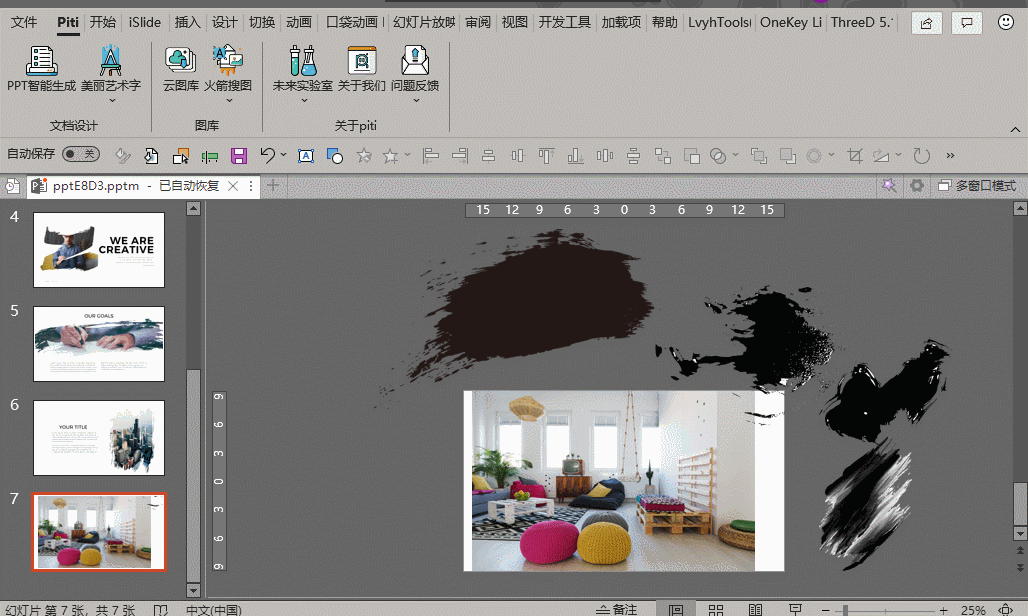This screenshot has height=616, width=1028.
Task: Click the share icon at top right
Action: (927, 22)
